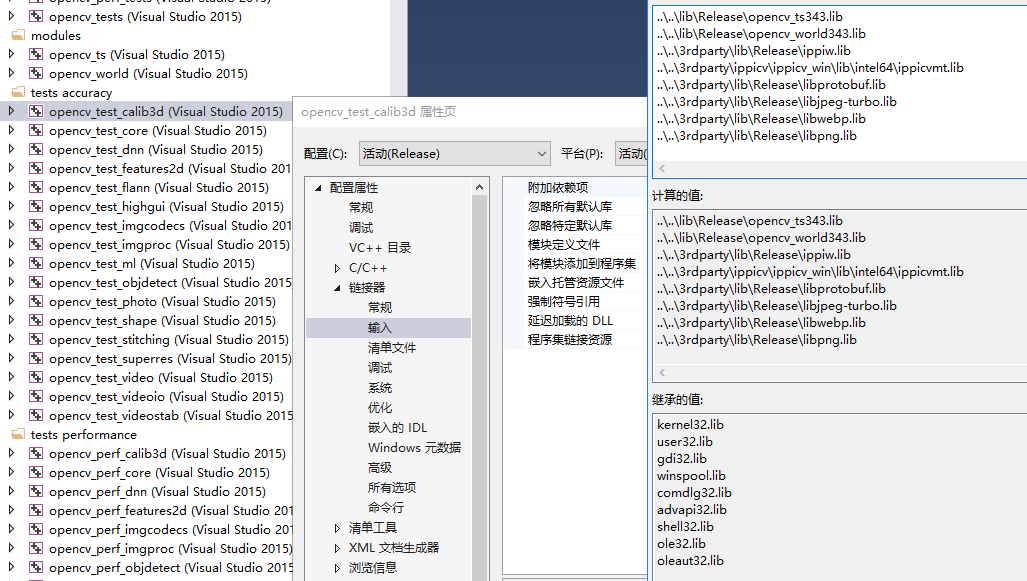Expand the opencv_test_videostab project node
1027x581 pixels.
click(x=11, y=415)
